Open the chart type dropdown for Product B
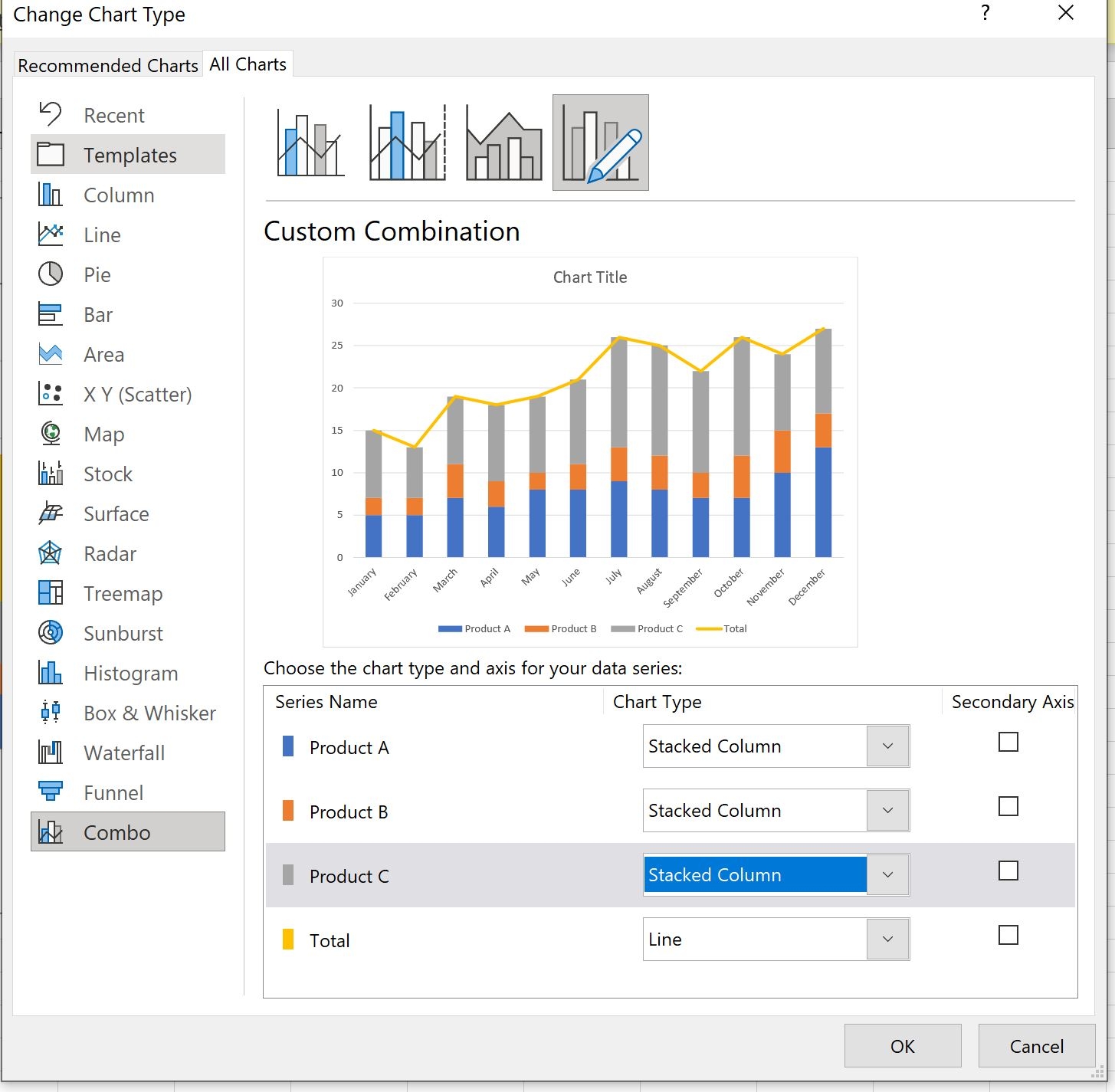 click(887, 810)
